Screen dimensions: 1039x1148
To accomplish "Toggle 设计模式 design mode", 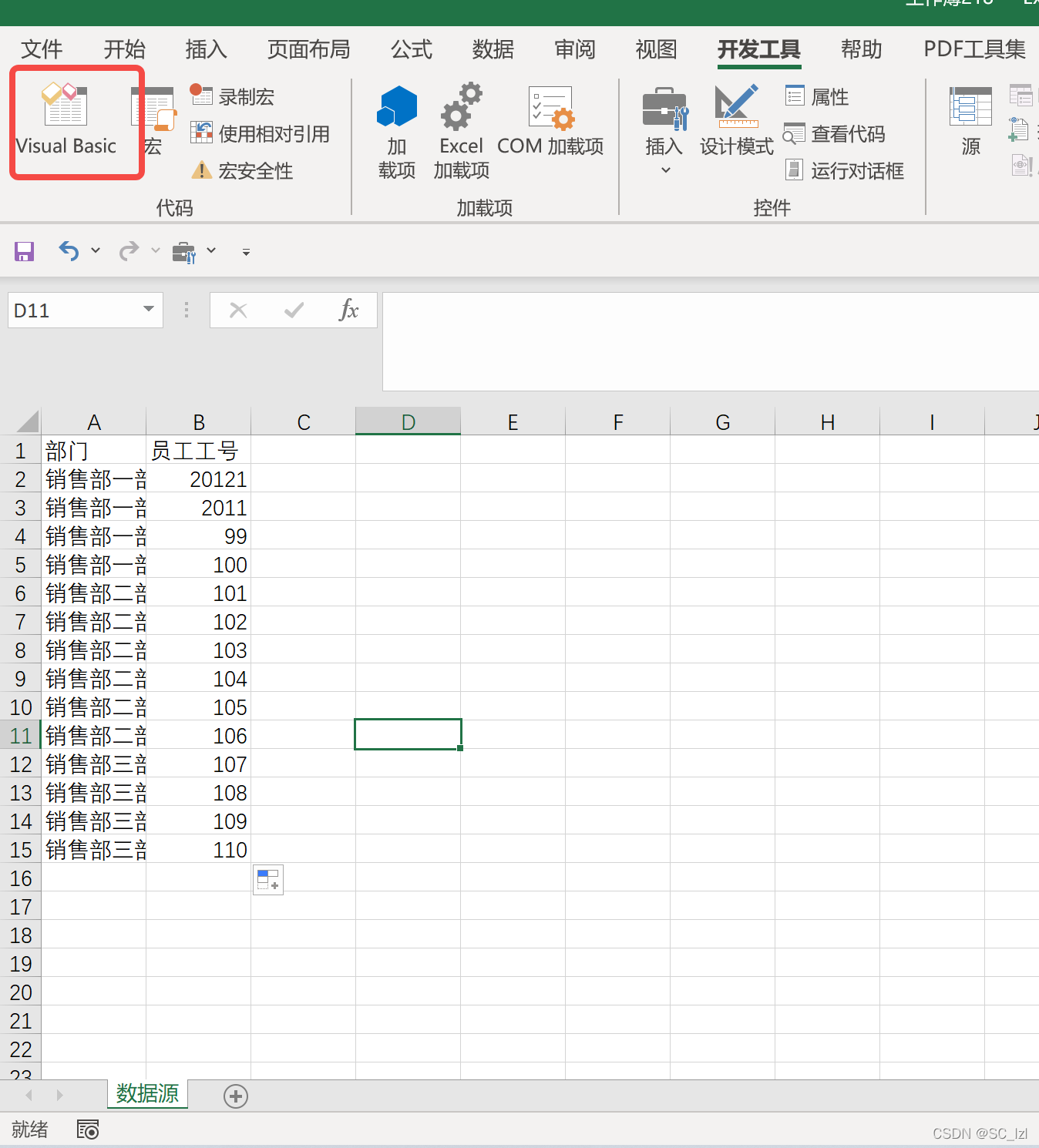I will 736,121.
